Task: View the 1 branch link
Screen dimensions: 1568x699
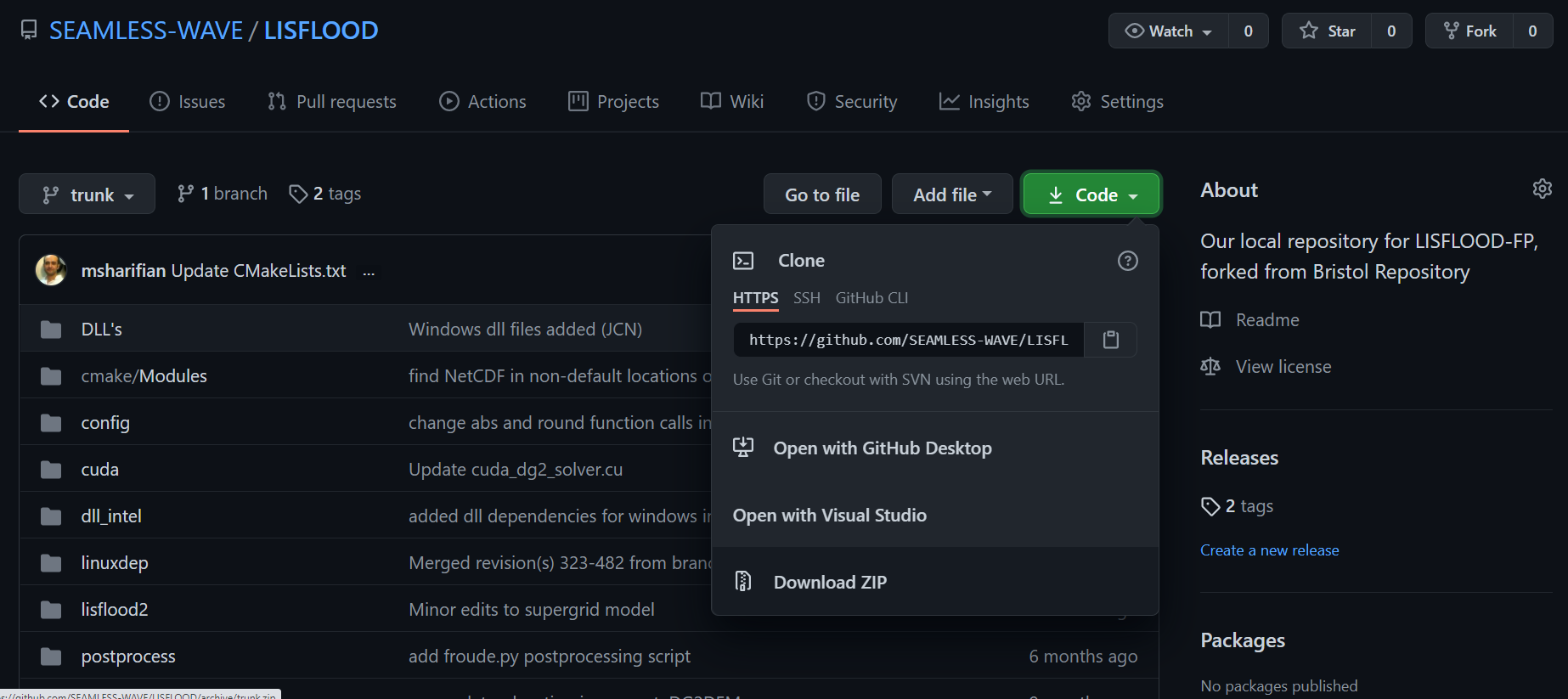Action: pos(222,194)
